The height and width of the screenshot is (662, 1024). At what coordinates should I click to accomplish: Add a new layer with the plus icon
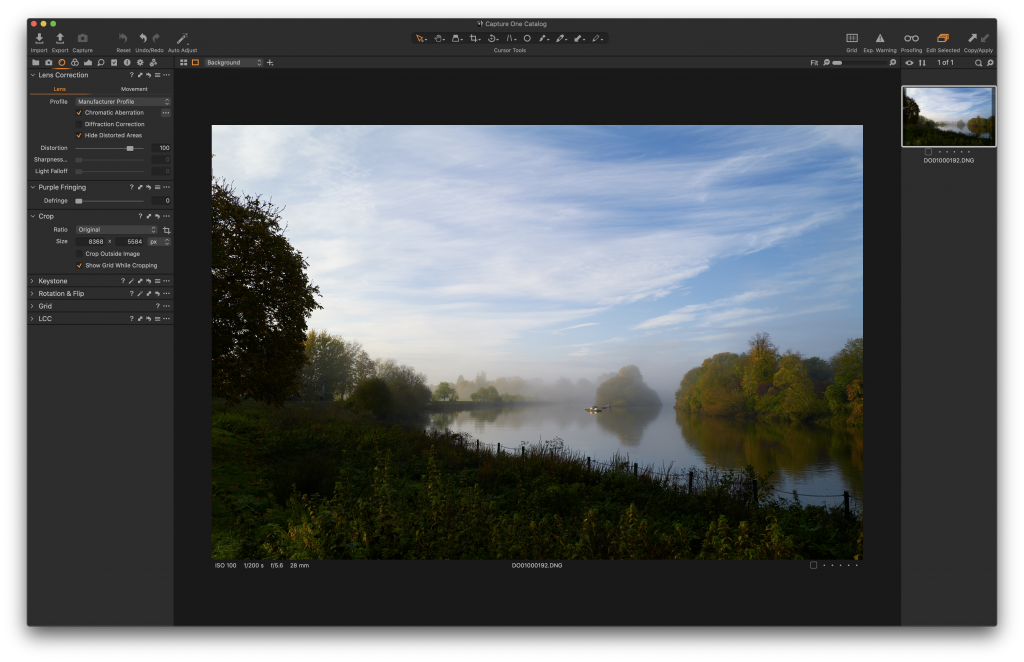point(270,63)
